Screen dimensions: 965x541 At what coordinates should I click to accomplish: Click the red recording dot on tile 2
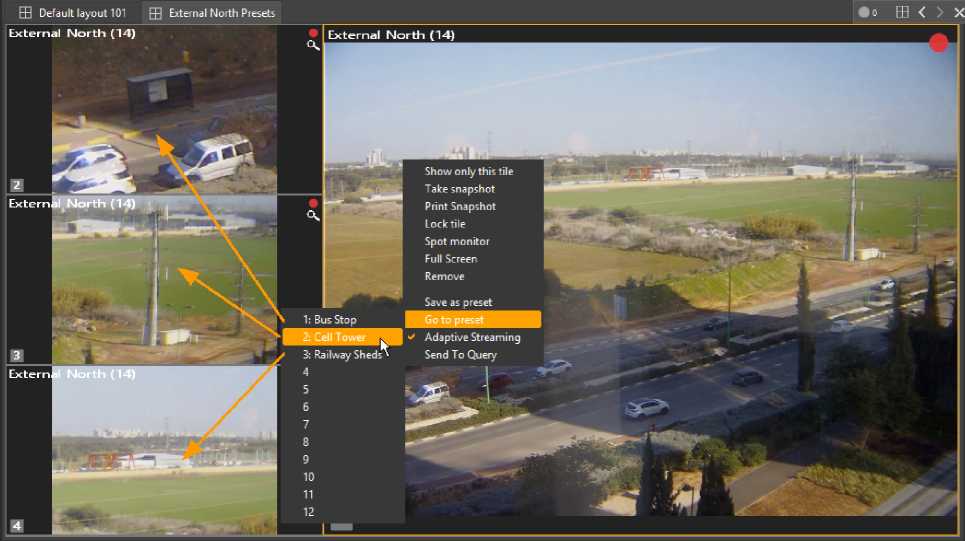[x=313, y=33]
